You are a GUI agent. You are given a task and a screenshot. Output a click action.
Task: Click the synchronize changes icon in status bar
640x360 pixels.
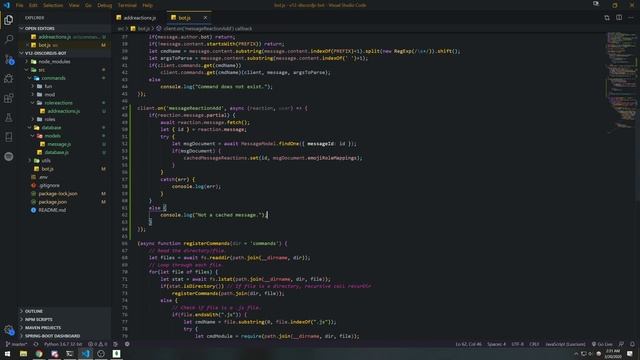point(36,344)
